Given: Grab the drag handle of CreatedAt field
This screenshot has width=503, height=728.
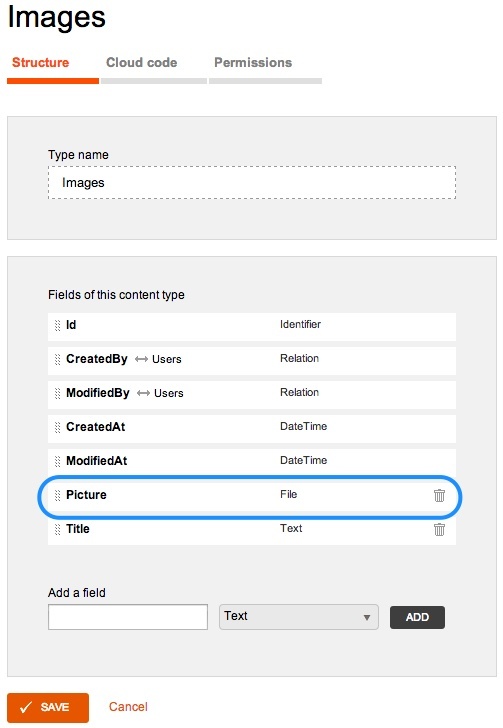Looking at the screenshot, I should point(58,427).
